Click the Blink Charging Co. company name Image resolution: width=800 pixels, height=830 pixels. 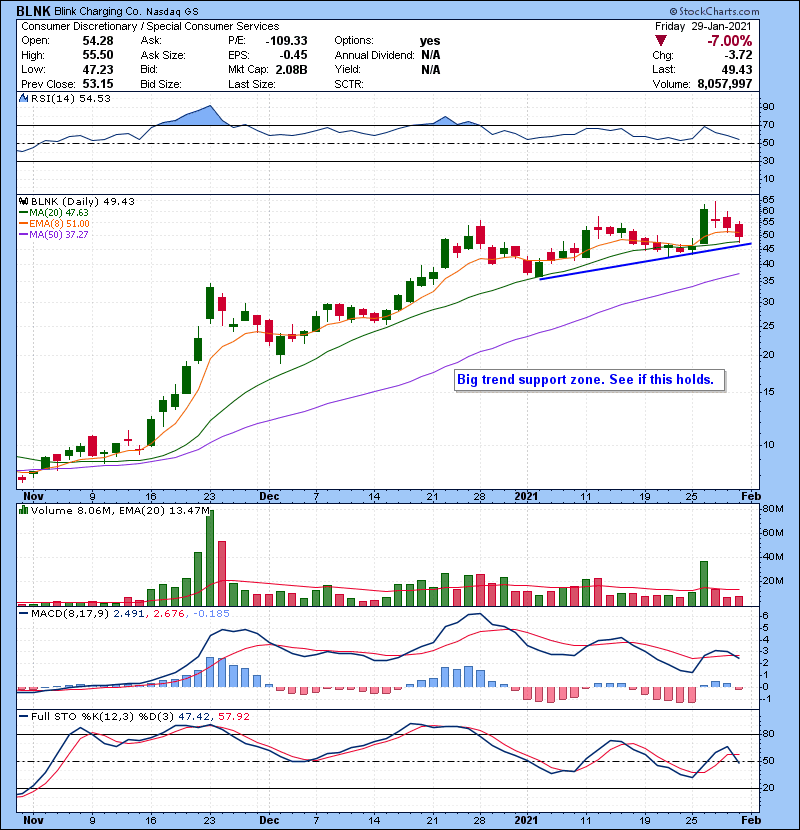point(98,11)
